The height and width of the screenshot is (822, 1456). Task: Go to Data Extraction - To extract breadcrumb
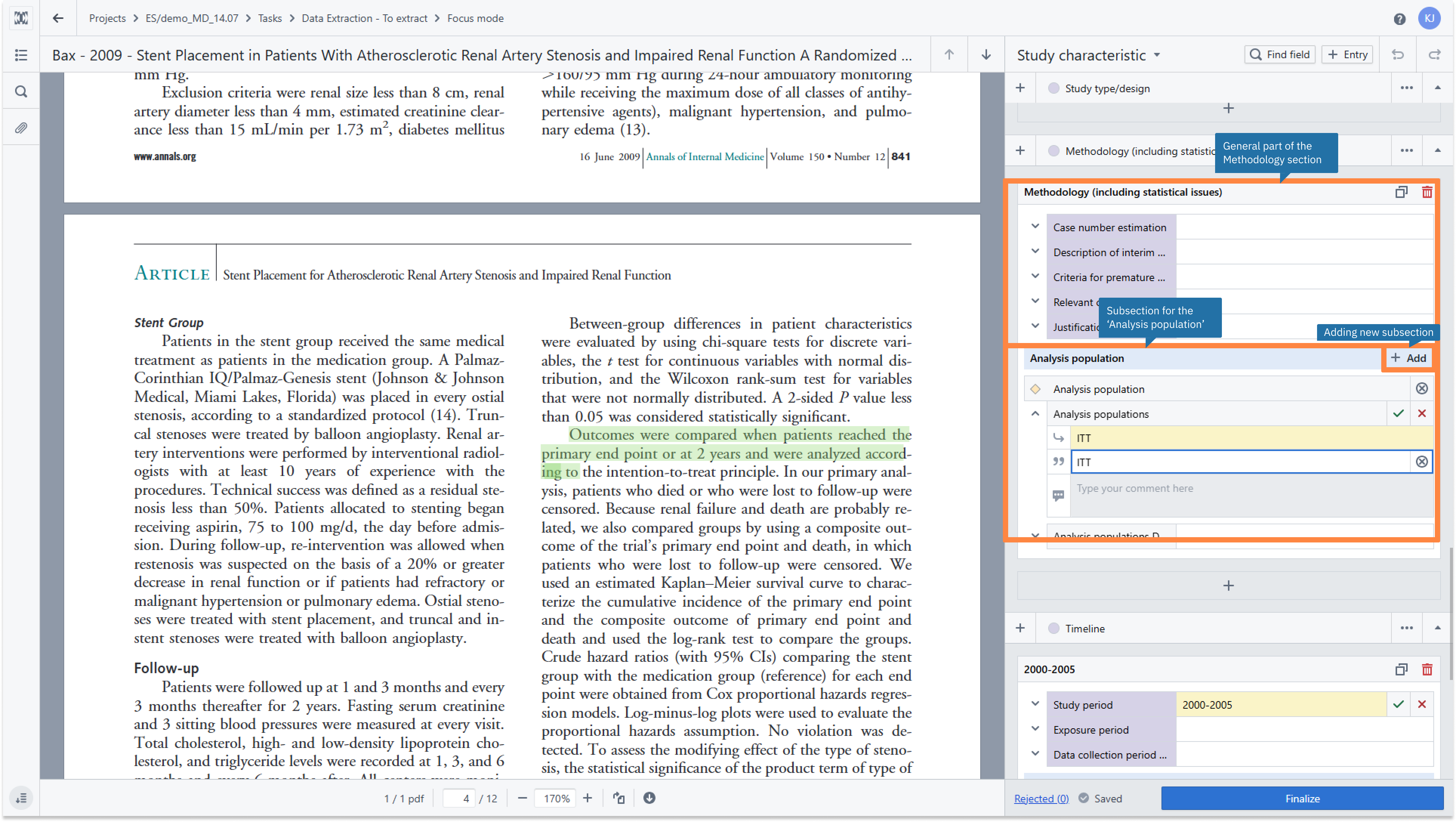pyautogui.click(x=364, y=18)
